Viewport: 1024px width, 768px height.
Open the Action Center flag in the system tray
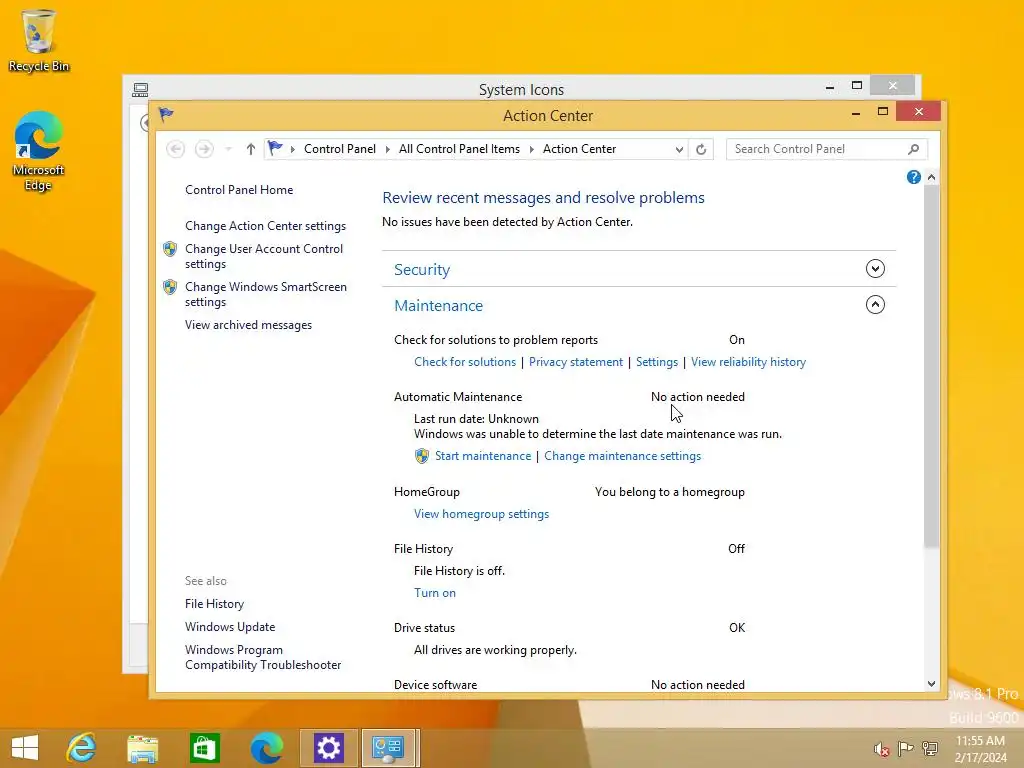[905, 749]
